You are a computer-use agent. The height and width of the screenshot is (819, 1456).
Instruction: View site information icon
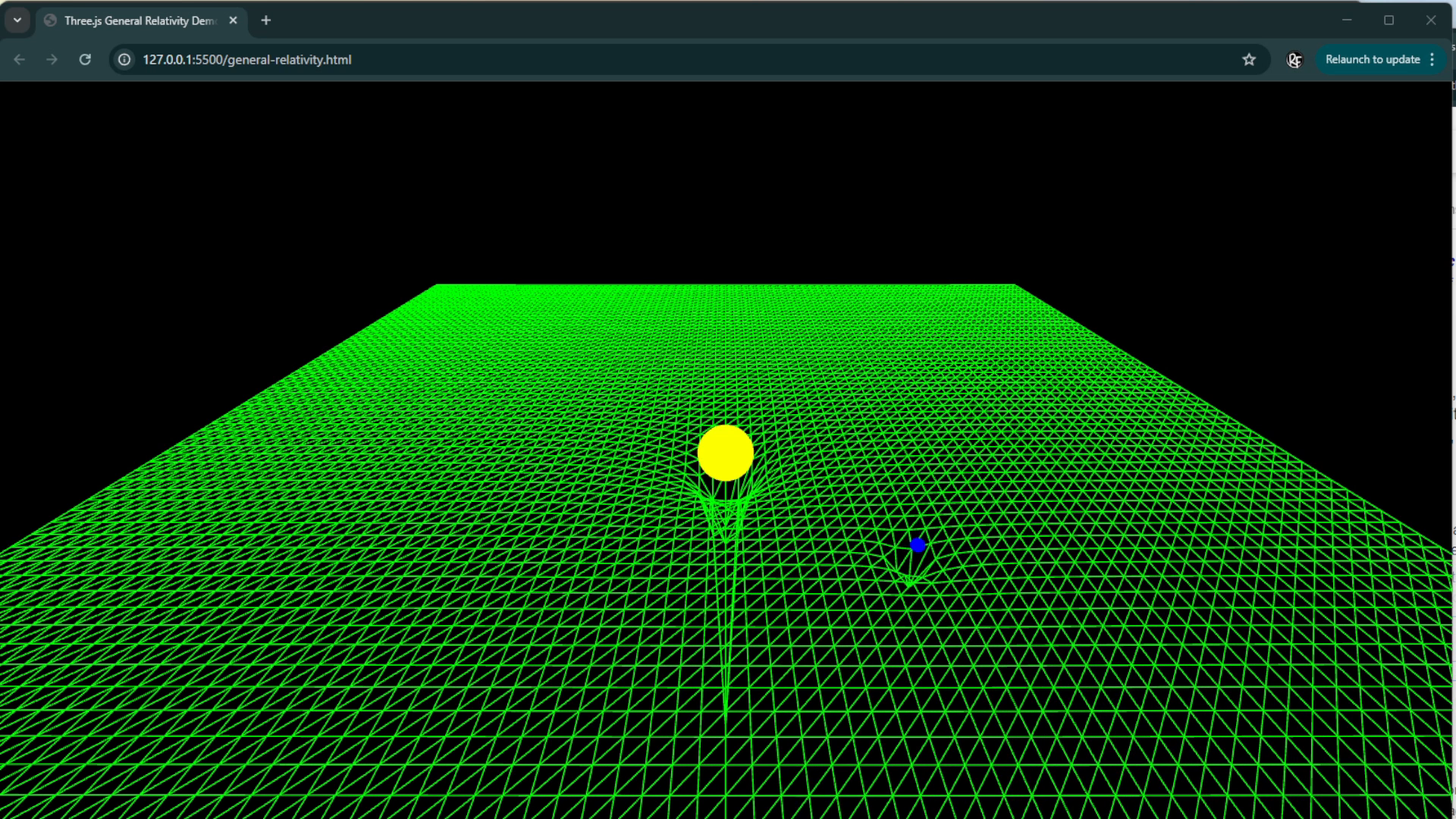coord(124,59)
